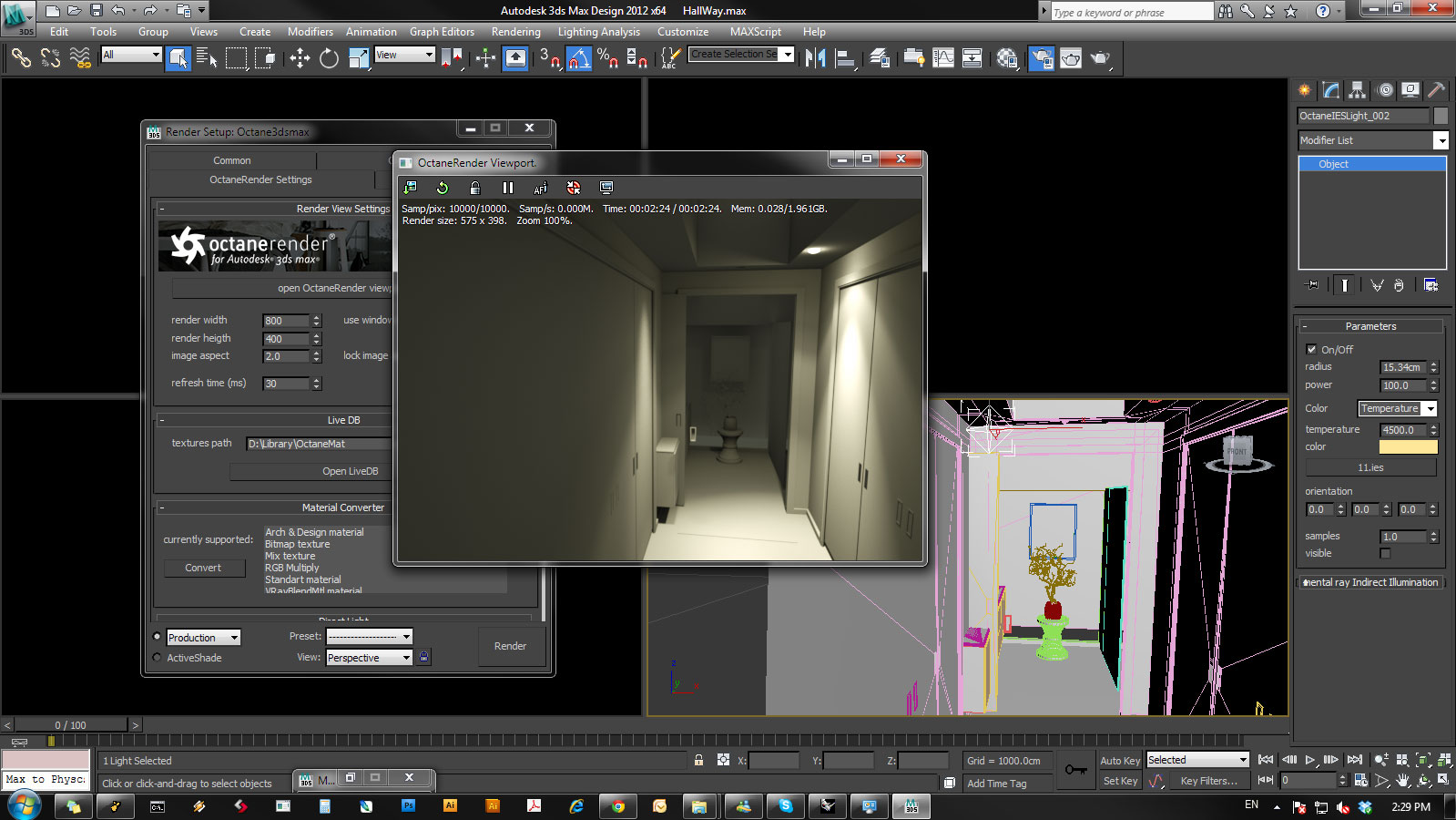
Task: Open the Key Filters dialog
Action: pyautogui.click(x=1208, y=781)
